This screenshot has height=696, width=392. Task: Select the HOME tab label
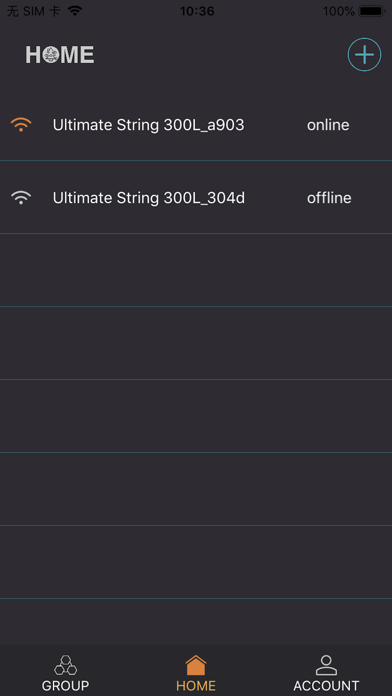coord(196,686)
